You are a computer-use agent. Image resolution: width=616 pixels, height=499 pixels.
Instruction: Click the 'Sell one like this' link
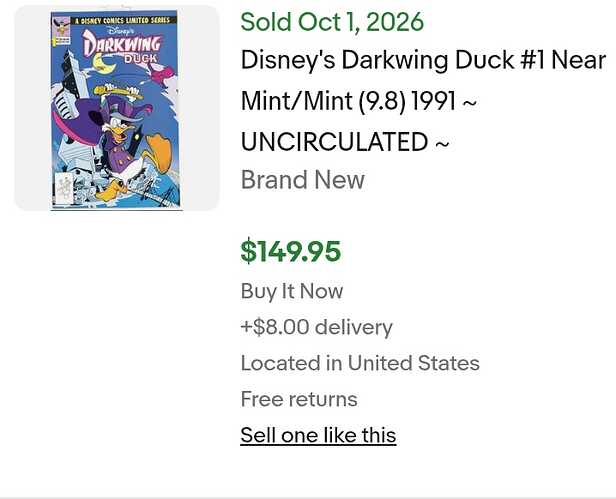coord(318,435)
